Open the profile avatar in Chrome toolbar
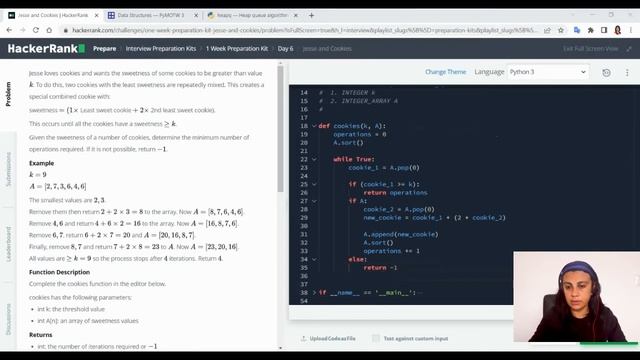The height and width of the screenshot is (360, 640). coord(618,30)
